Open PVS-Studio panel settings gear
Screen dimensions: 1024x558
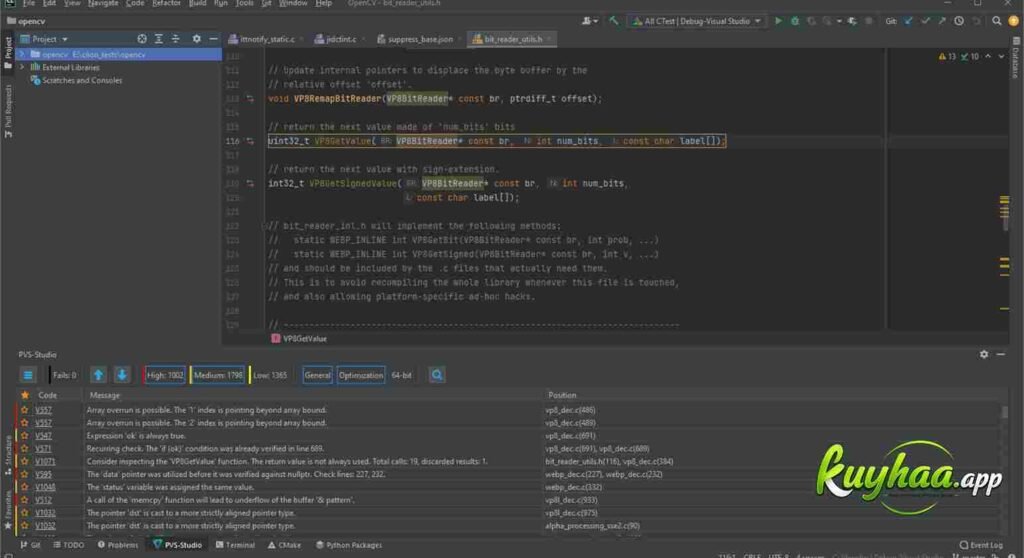point(984,354)
